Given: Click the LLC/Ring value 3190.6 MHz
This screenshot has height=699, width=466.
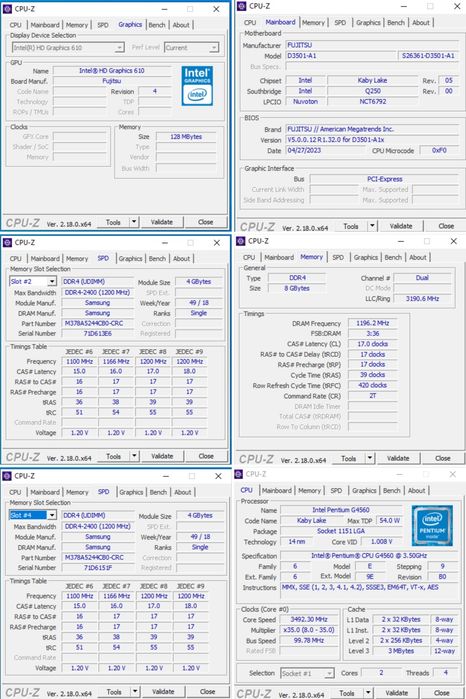Looking at the screenshot, I should tap(422, 299).
